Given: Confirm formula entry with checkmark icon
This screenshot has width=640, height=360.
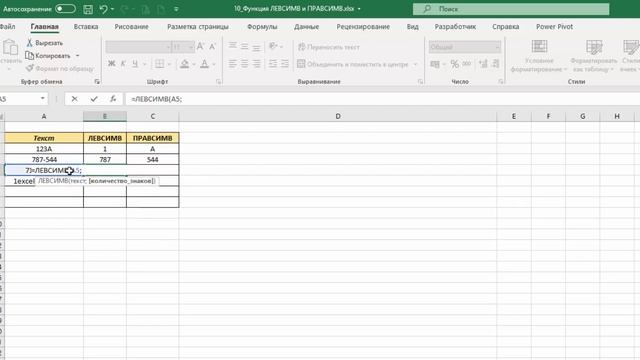Looking at the screenshot, I should point(94,99).
